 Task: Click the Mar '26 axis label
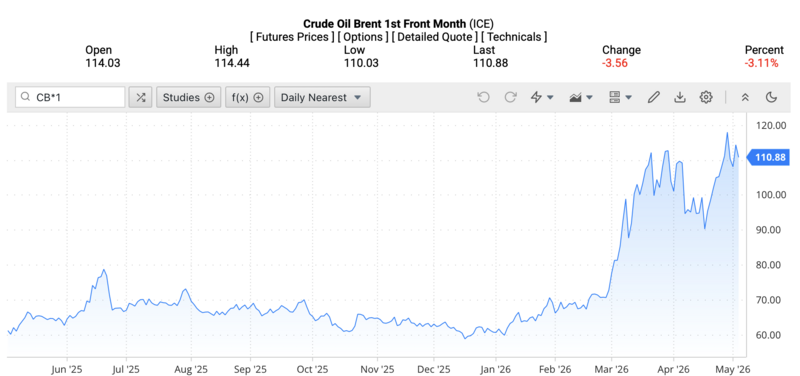tap(611, 368)
